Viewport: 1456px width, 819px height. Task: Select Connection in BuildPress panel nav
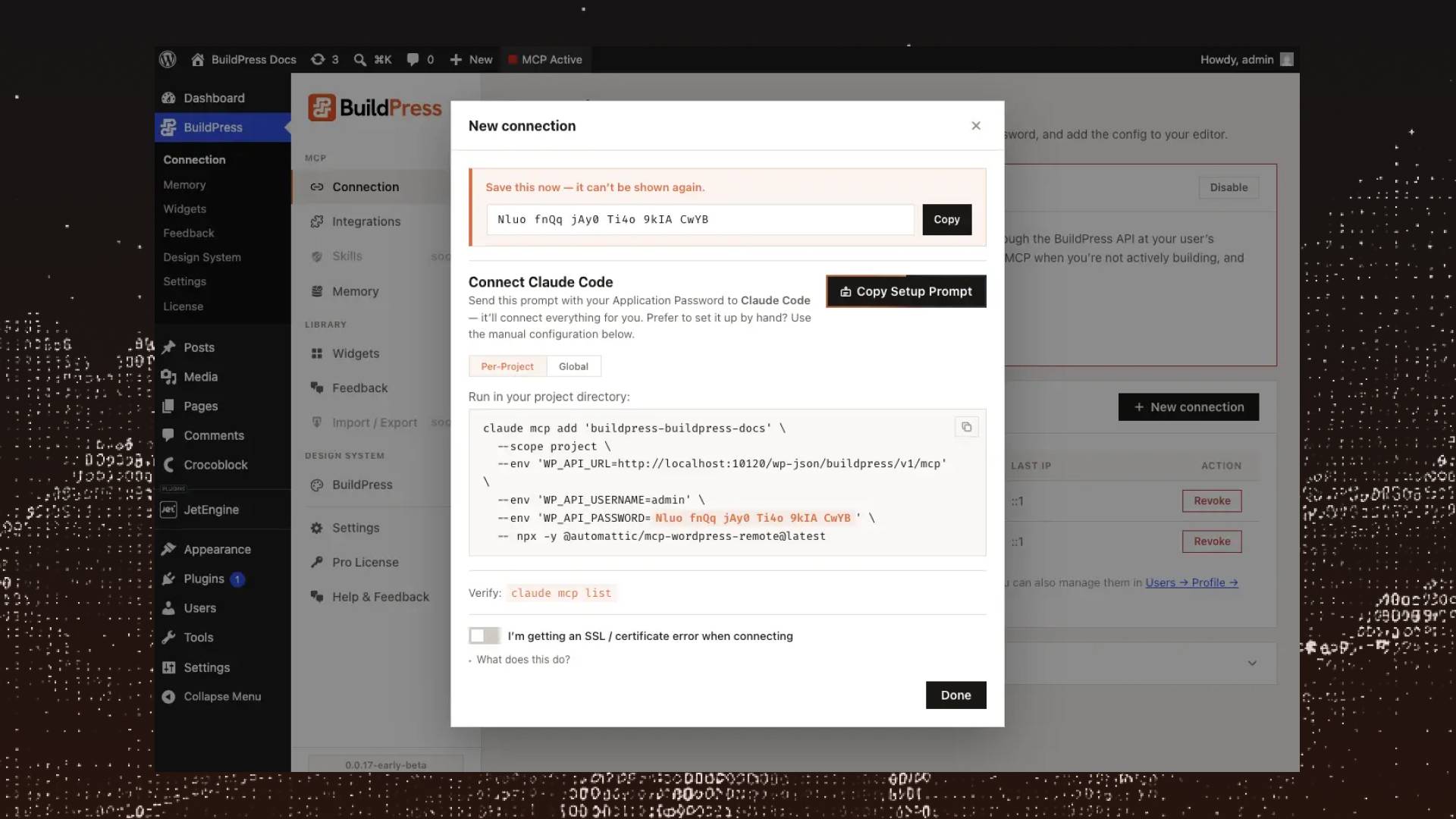click(x=366, y=187)
